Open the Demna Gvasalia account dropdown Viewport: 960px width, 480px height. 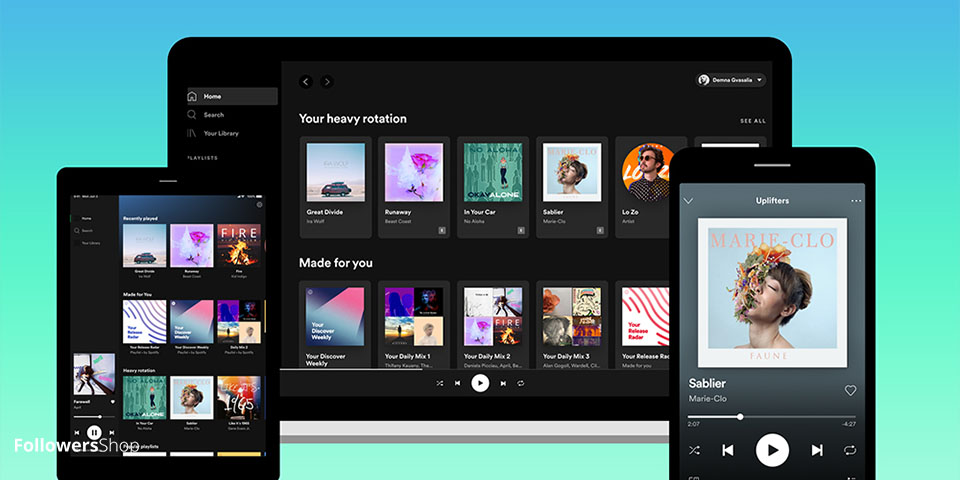click(731, 80)
